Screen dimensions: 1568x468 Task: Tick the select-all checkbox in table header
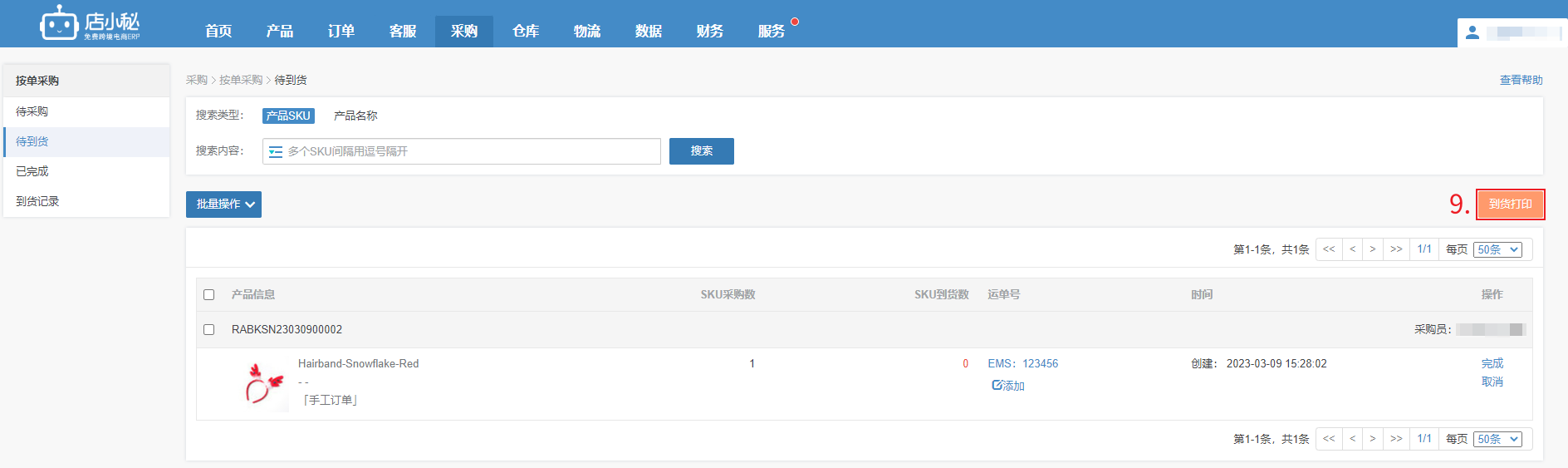point(209,294)
